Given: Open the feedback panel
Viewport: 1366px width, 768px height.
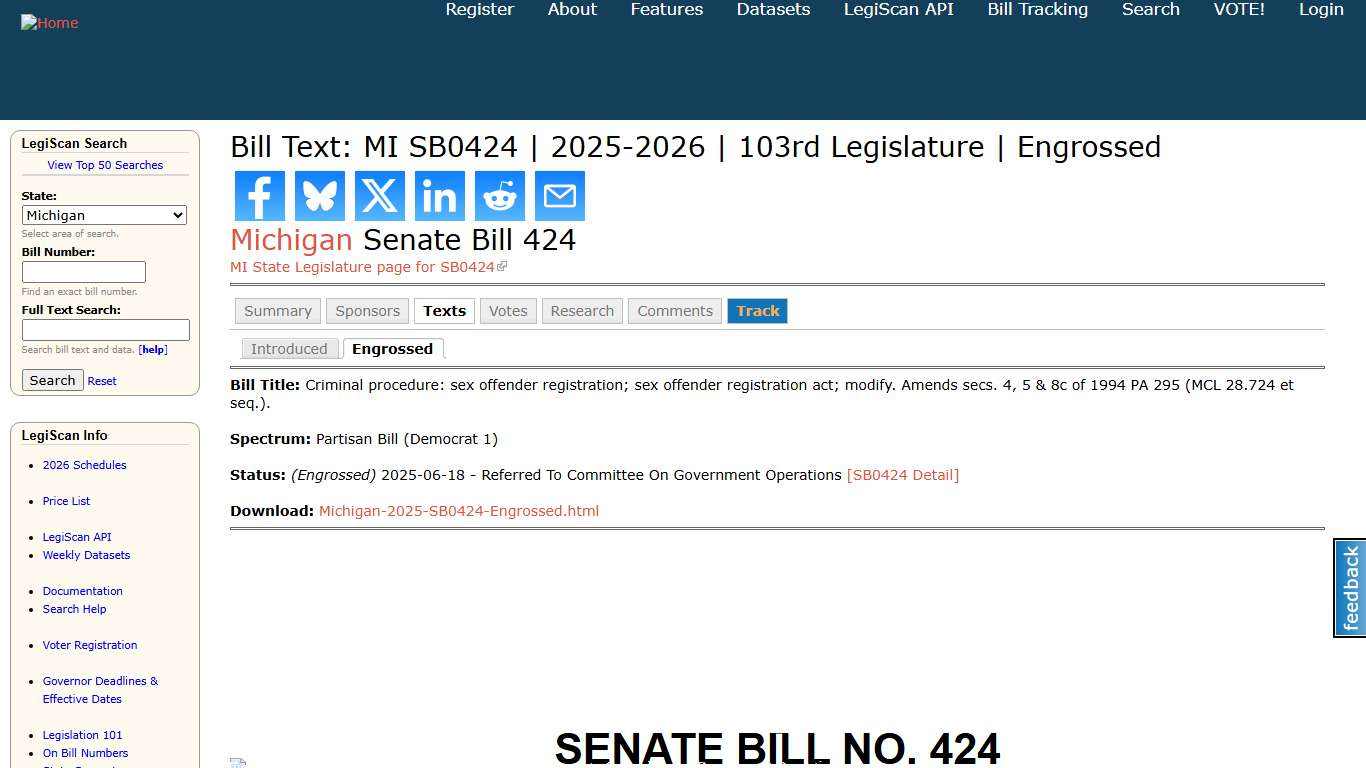Looking at the screenshot, I should click(x=1348, y=587).
